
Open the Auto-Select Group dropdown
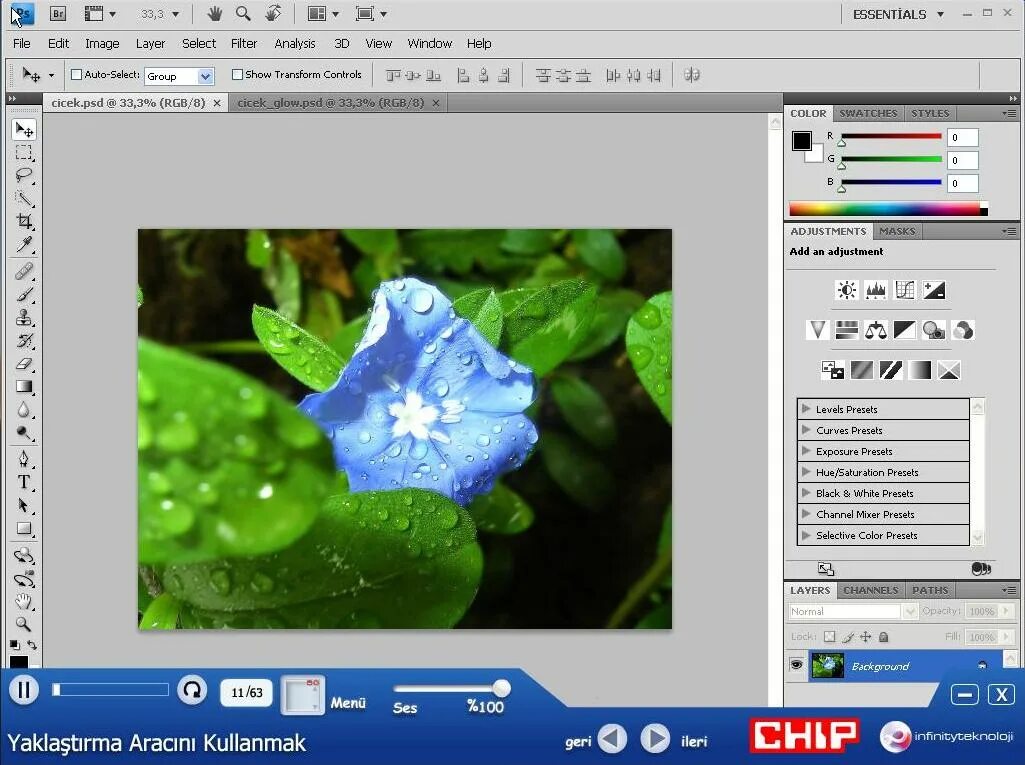205,76
